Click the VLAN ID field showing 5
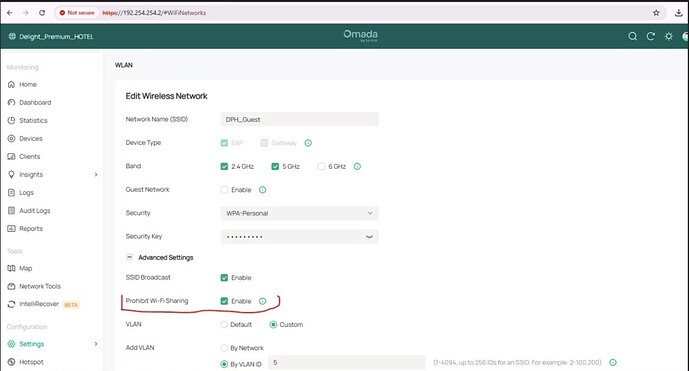 coord(347,363)
